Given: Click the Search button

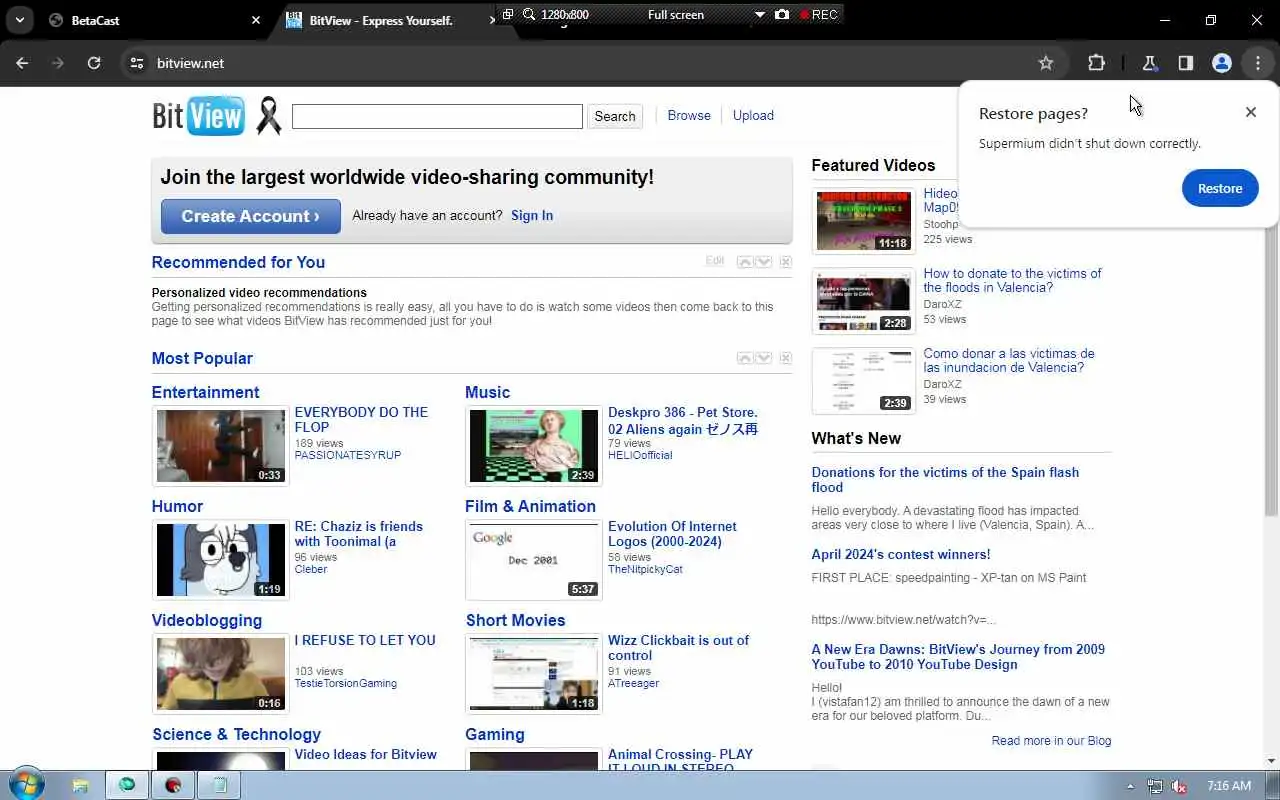Looking at the screenshot, I should click(x=615, y=116).
